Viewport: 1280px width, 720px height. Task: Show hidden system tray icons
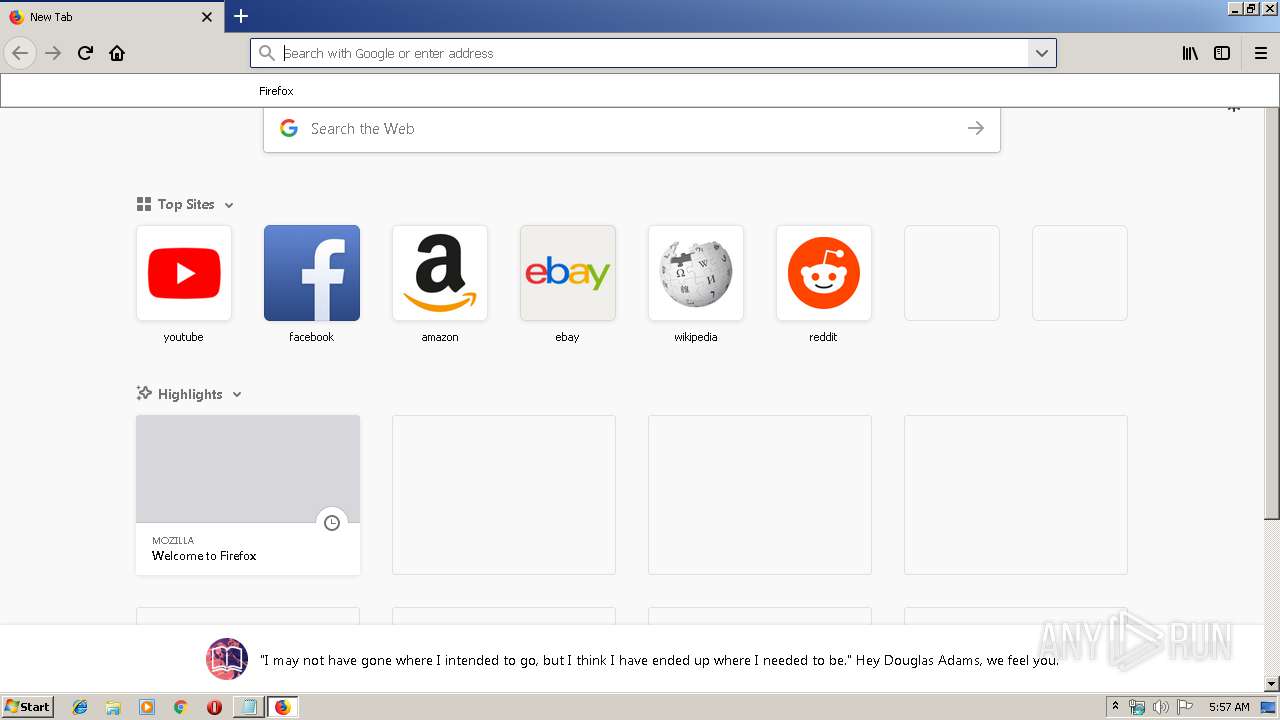coord(1115,707)
